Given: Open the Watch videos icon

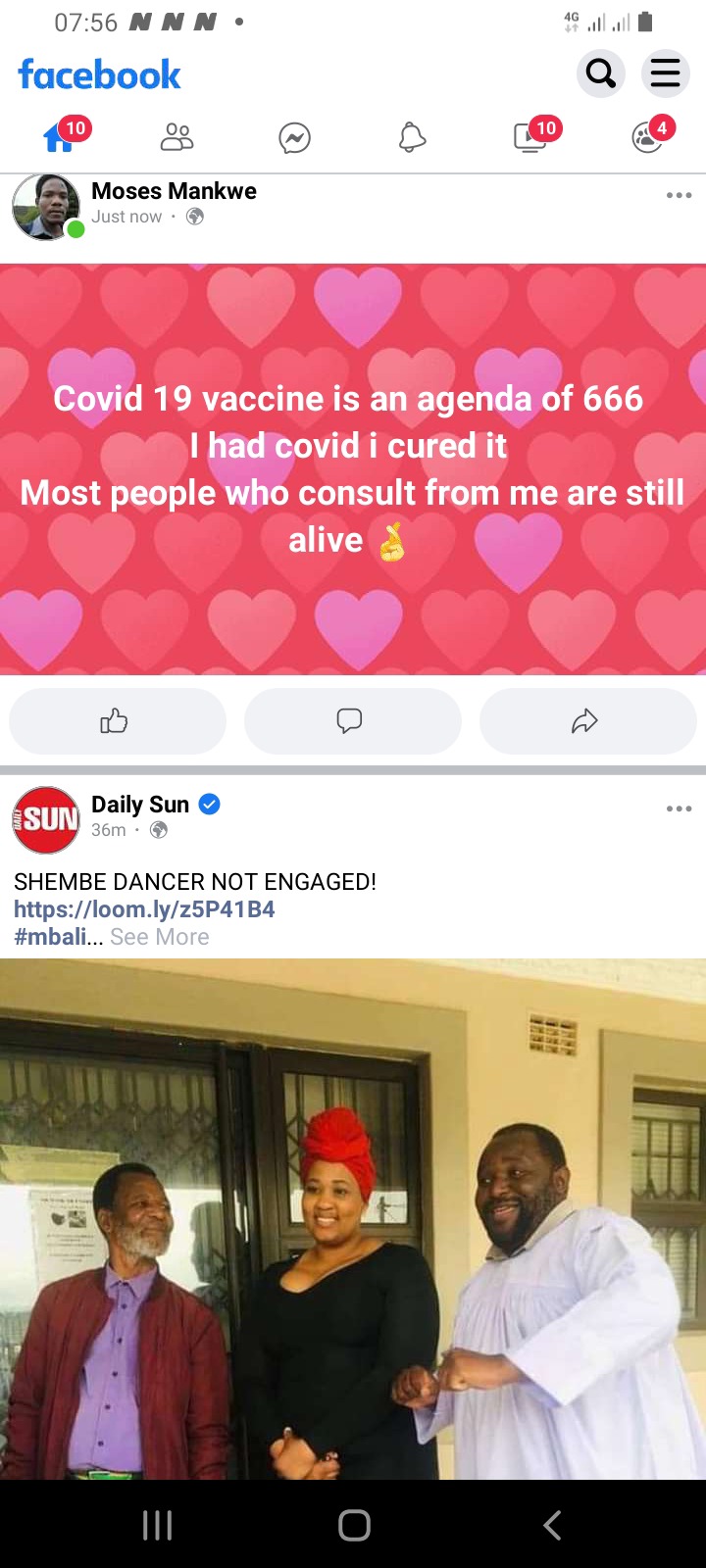Looking at the screenshot, I should pyautogui.click(x=530, y=138).
